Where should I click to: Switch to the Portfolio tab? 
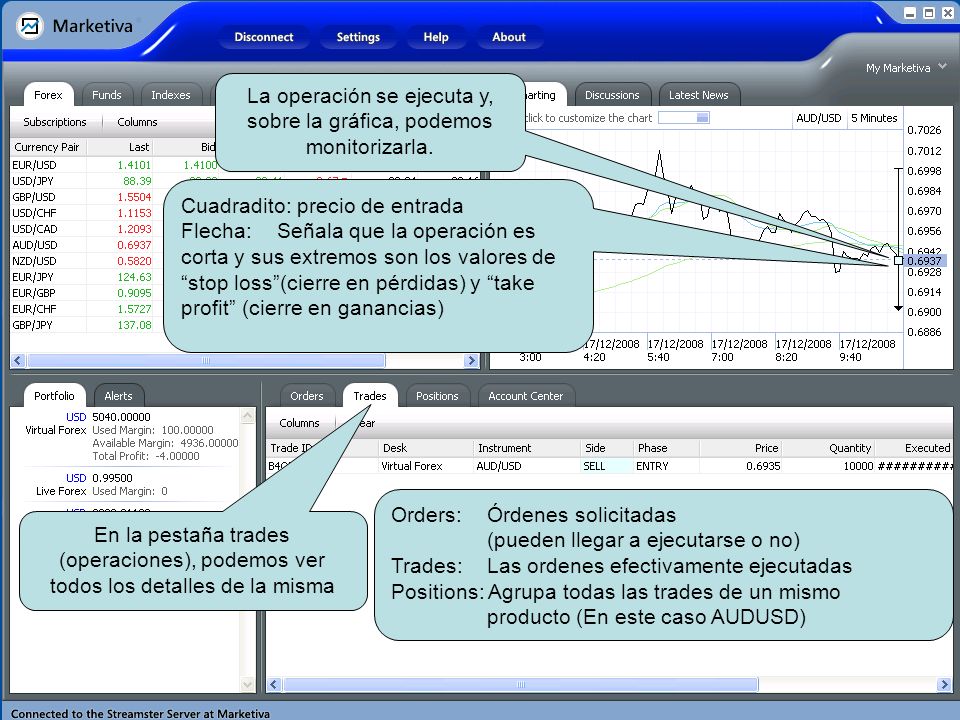[54, 396]
